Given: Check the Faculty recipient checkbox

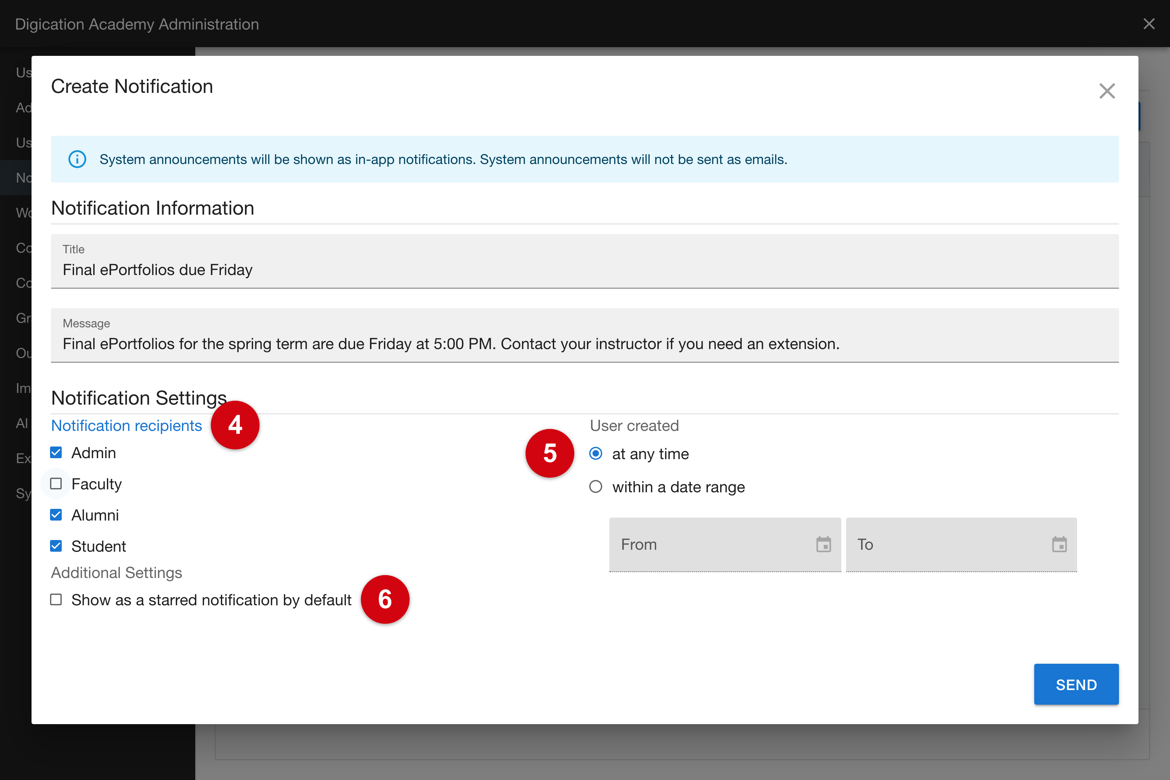Looking at the screenshot, I should pyautogui.click(x=56, y=484).
